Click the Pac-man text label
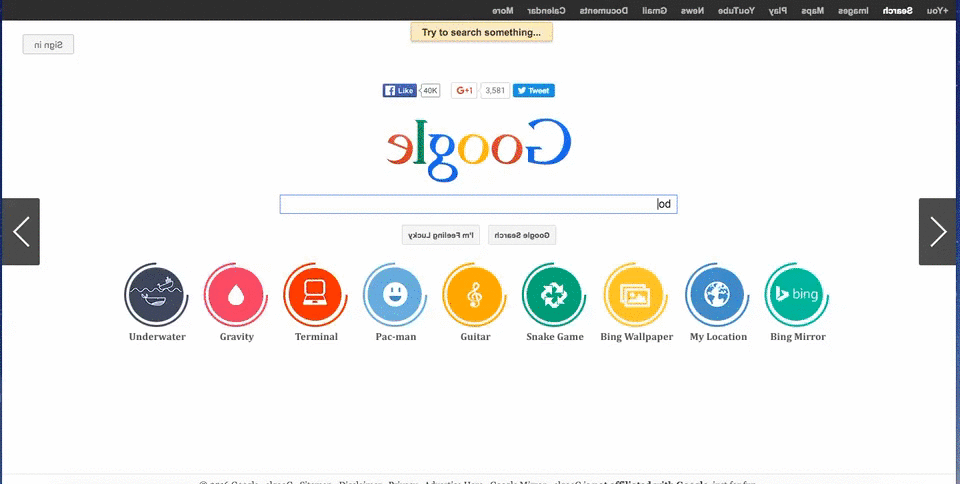960x484 pixels. pos(396,337)
